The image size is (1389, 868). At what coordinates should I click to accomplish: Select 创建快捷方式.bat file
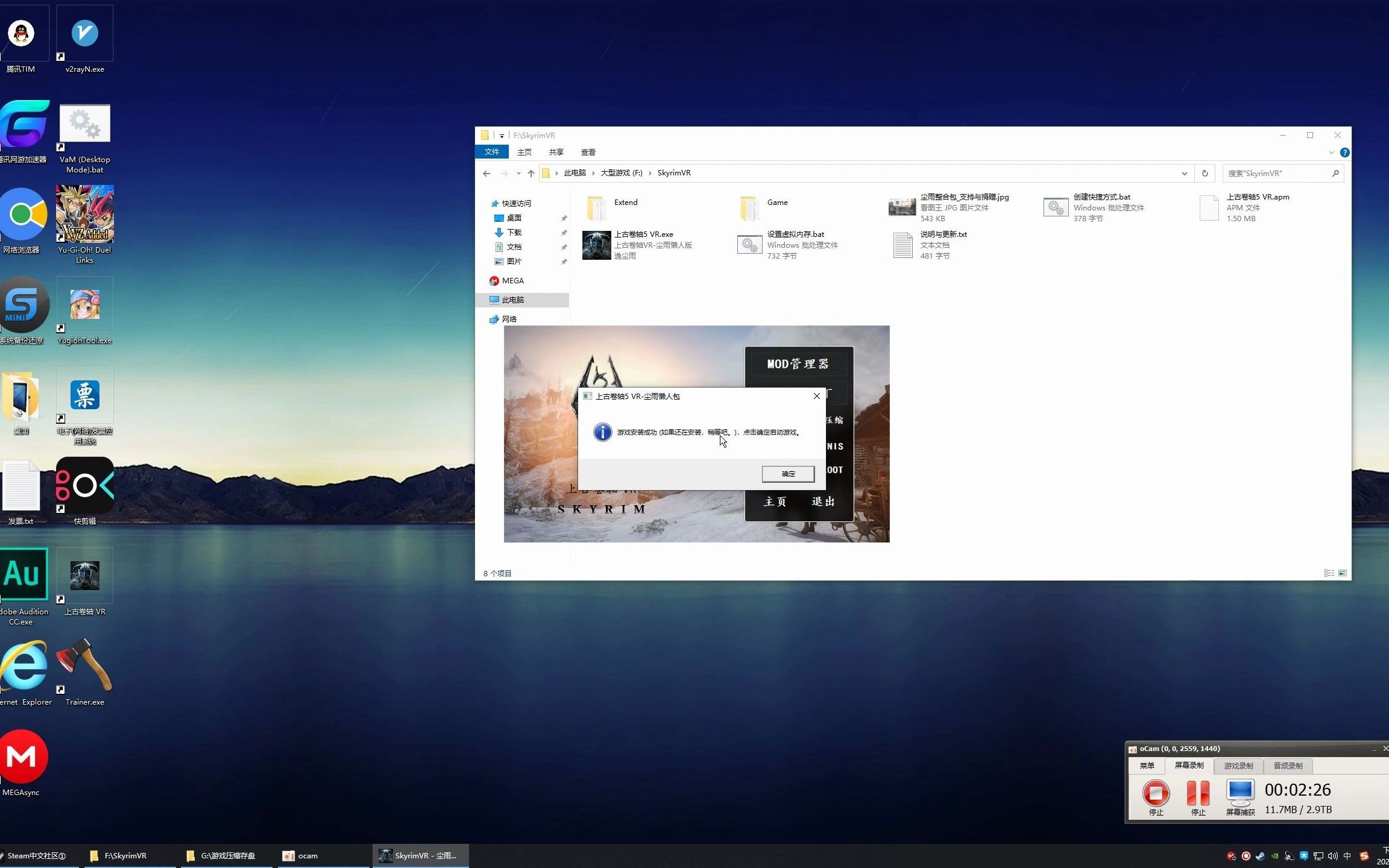click(1094, 207)
